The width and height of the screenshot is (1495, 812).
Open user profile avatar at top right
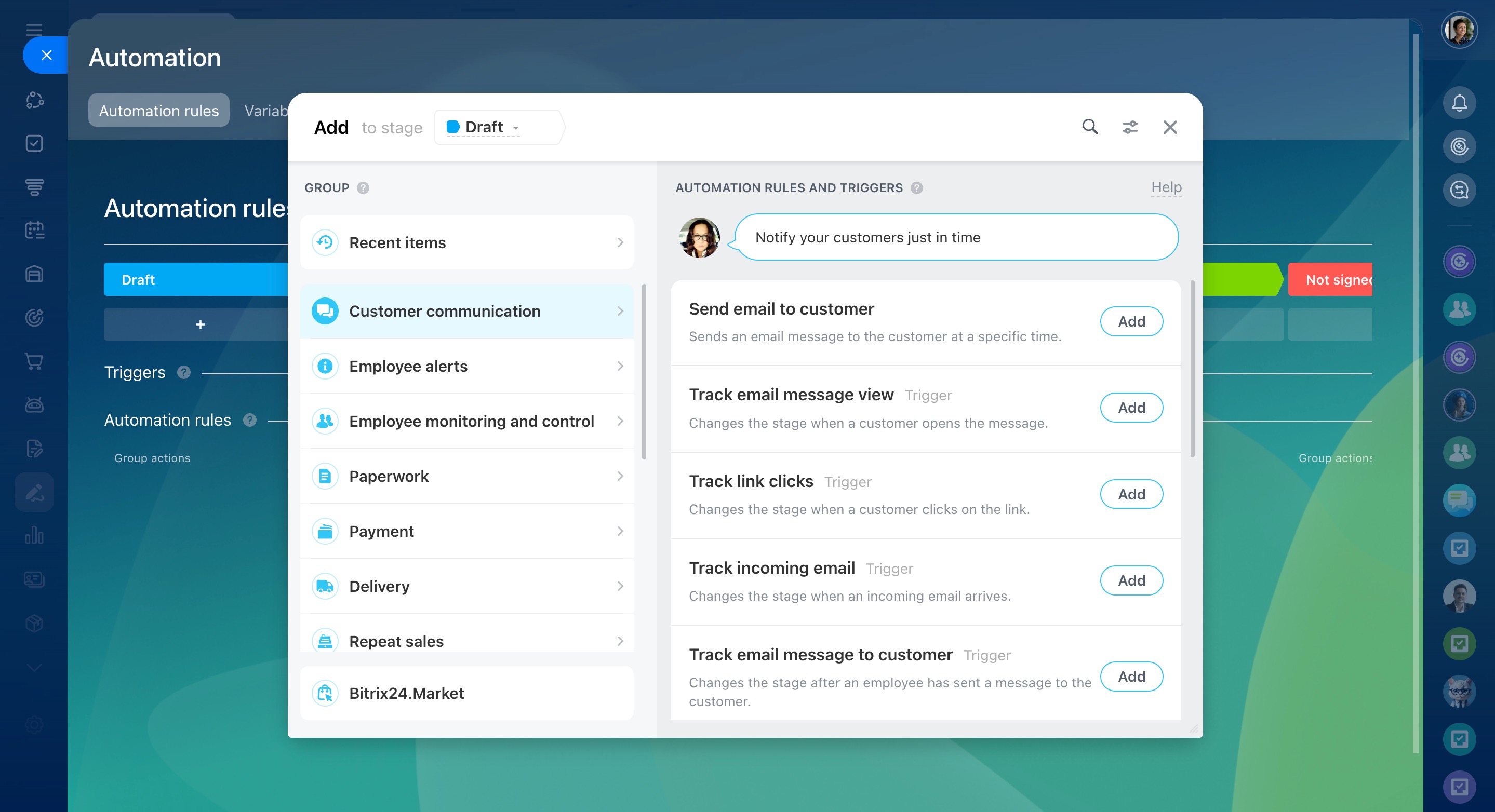click(1459, 30)
